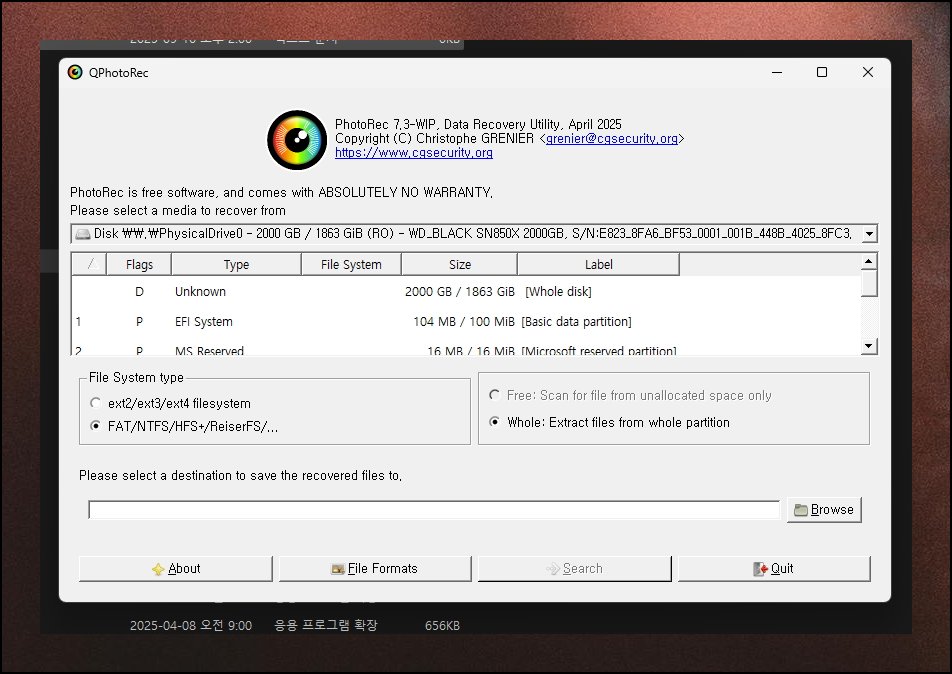This screenshot has height=674, width=952.
Task: Click the Size column header
Action: (460, 265)
